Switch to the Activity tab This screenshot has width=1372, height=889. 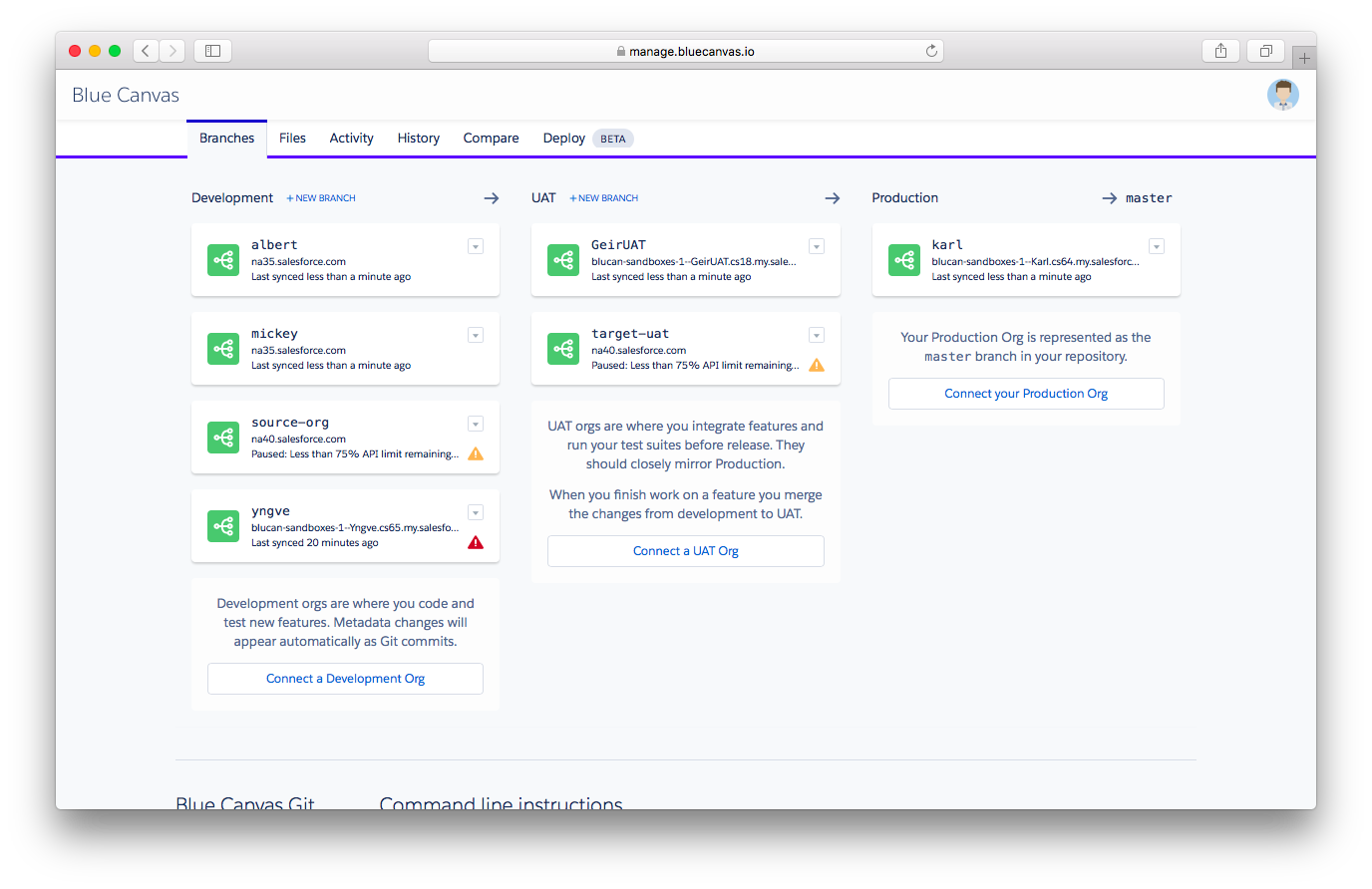coord(352,139)
